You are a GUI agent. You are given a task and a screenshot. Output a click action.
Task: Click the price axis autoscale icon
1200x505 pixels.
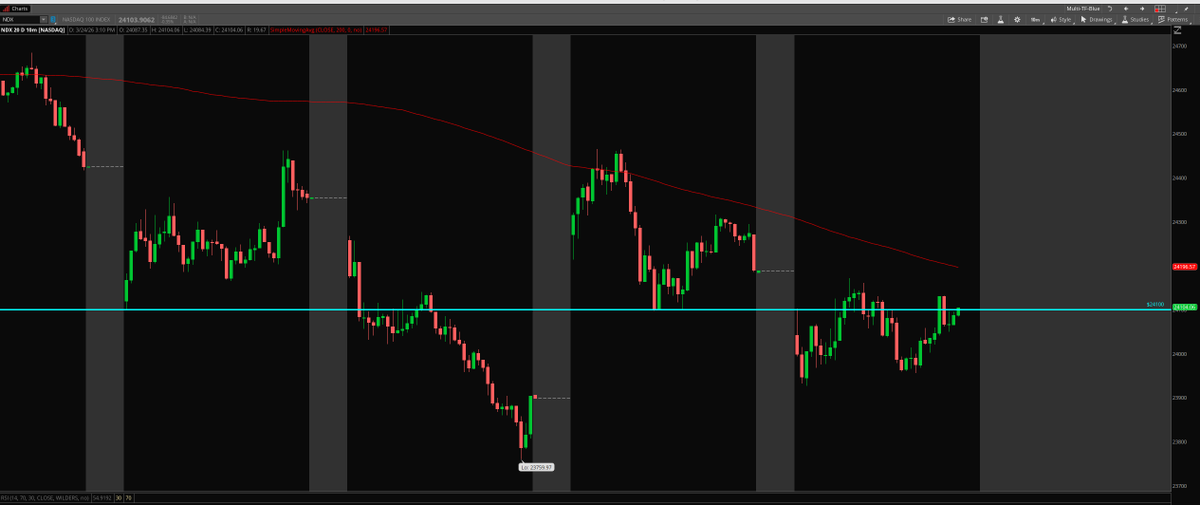[1177, 30]
